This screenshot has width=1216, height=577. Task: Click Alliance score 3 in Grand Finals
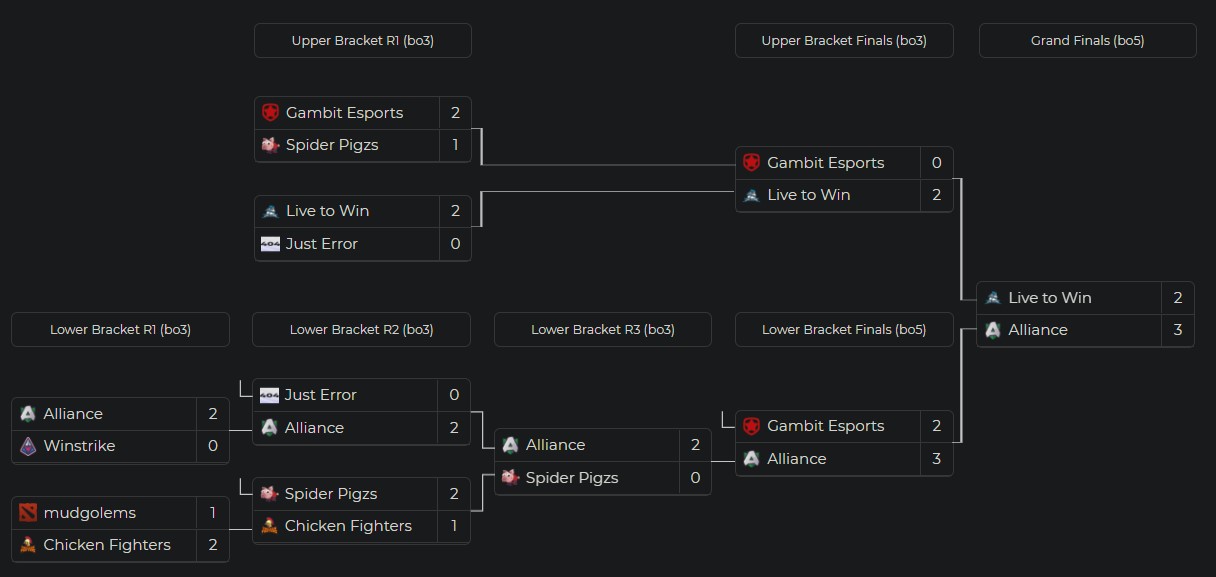(1178, 330)
